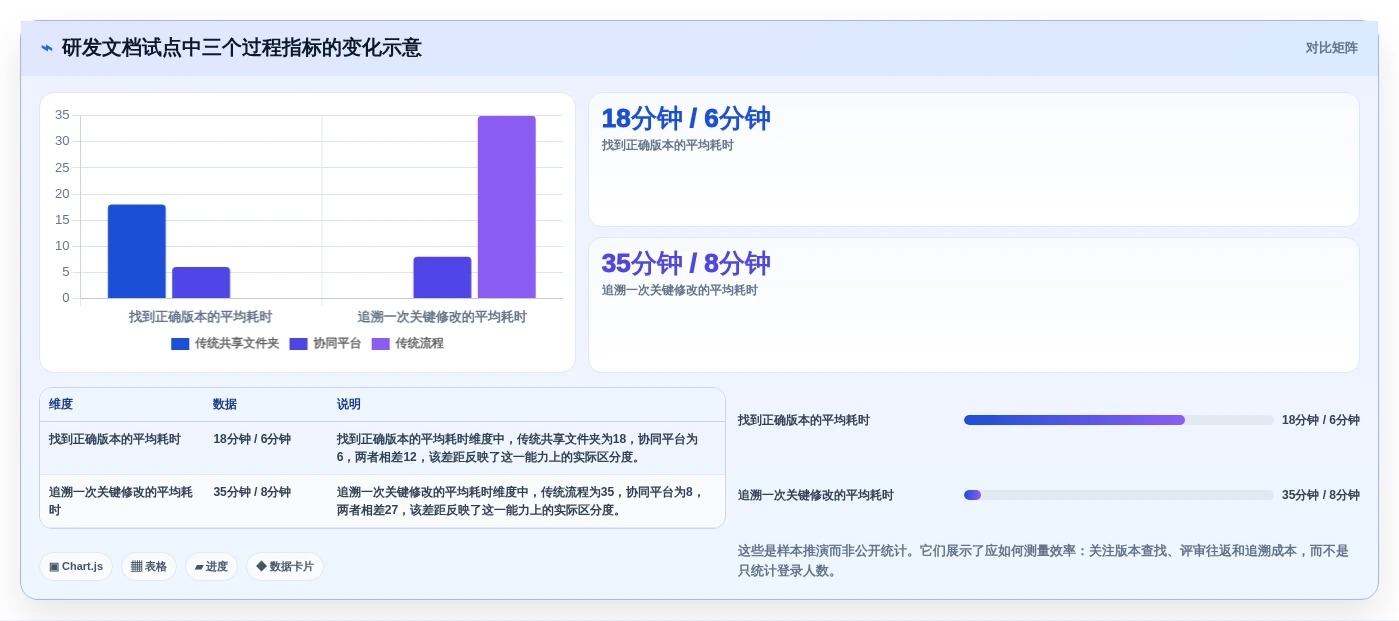Click the tall purple 35 bar in chart

coord(506,207)
